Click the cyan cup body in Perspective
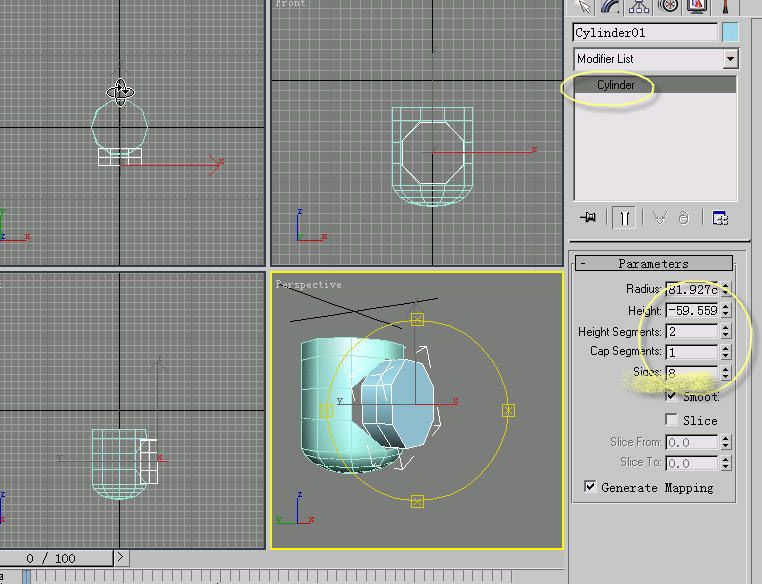 pyautogui.click(x=328, y=403)
